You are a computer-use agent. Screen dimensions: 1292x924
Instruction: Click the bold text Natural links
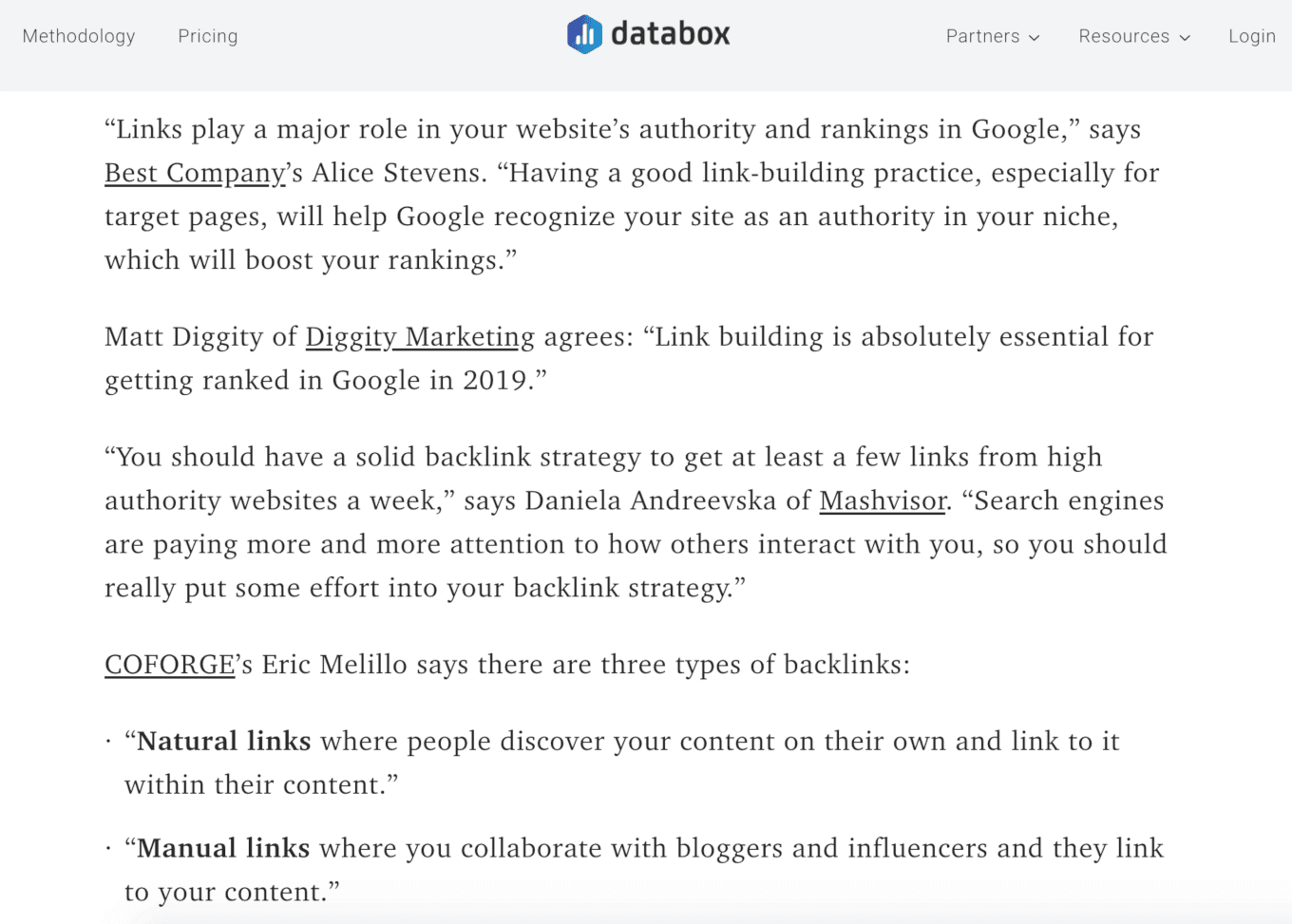[x=221, y=741]
